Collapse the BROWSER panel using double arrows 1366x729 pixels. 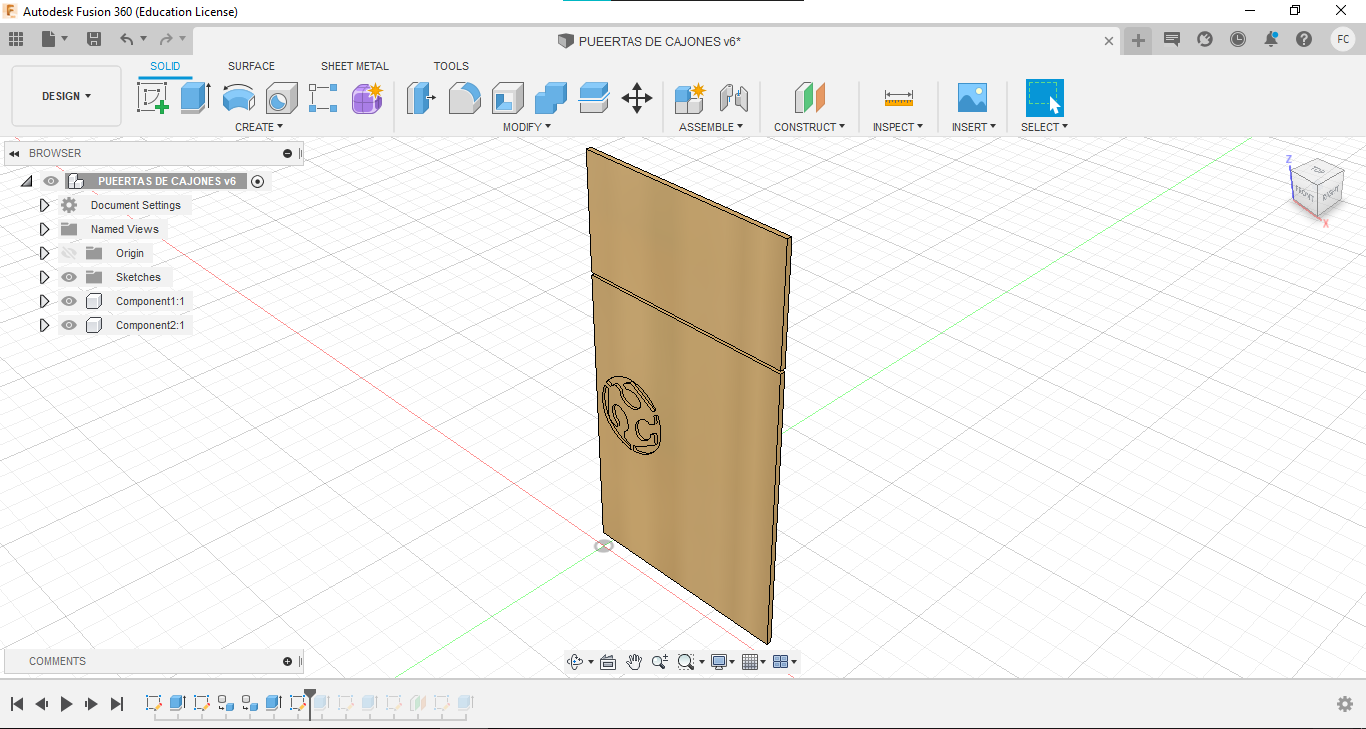coord(15,153)
